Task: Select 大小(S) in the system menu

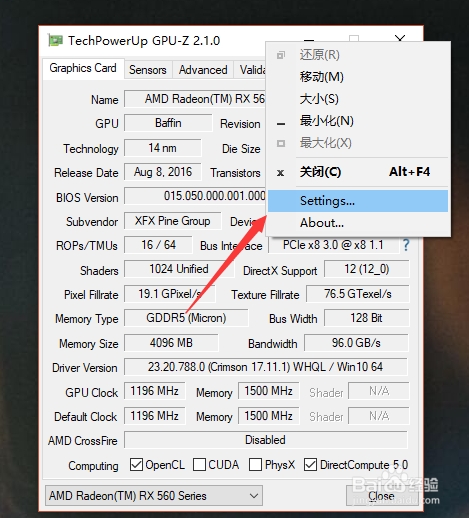Action: pyautogui.click(x=358, y=99)
